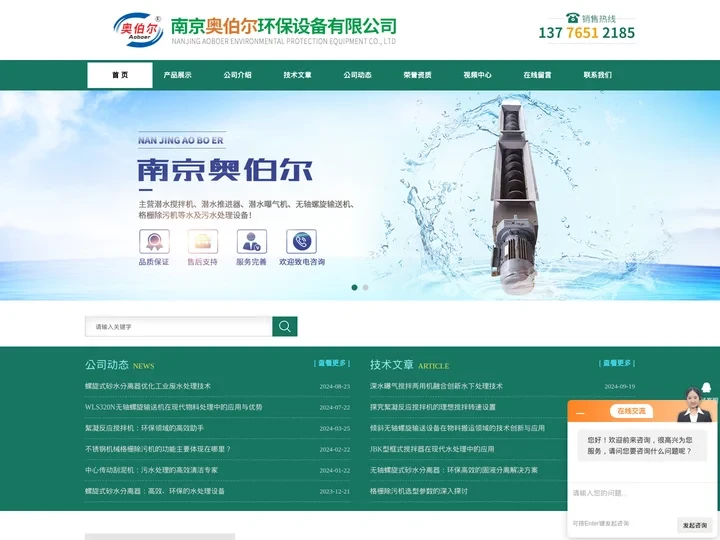This screenshot has width=720, height=540.
Task: Click the telephone hotline icon
Action: tap(573, 18)
